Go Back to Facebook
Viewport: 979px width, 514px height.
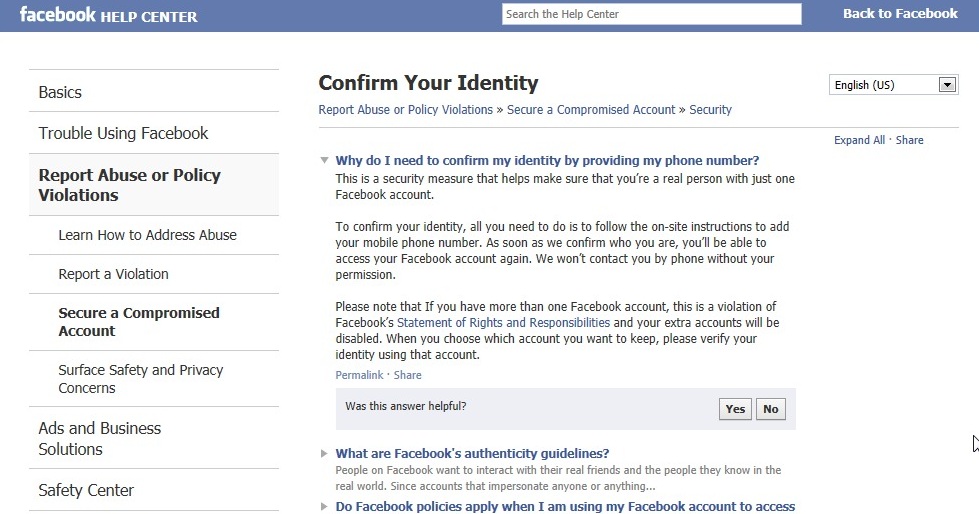point(900,14)
